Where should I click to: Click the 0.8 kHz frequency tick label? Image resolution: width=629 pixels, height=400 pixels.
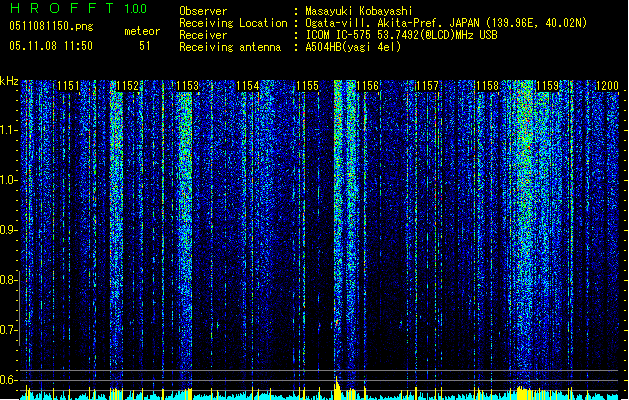[x=9, y=280]
